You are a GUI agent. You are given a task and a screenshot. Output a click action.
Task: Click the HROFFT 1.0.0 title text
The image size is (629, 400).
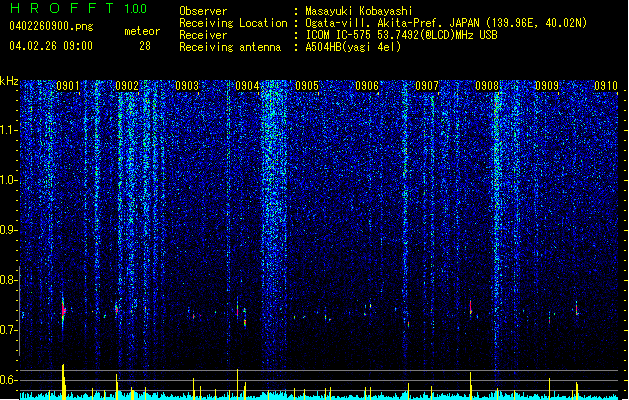point(78,8)
